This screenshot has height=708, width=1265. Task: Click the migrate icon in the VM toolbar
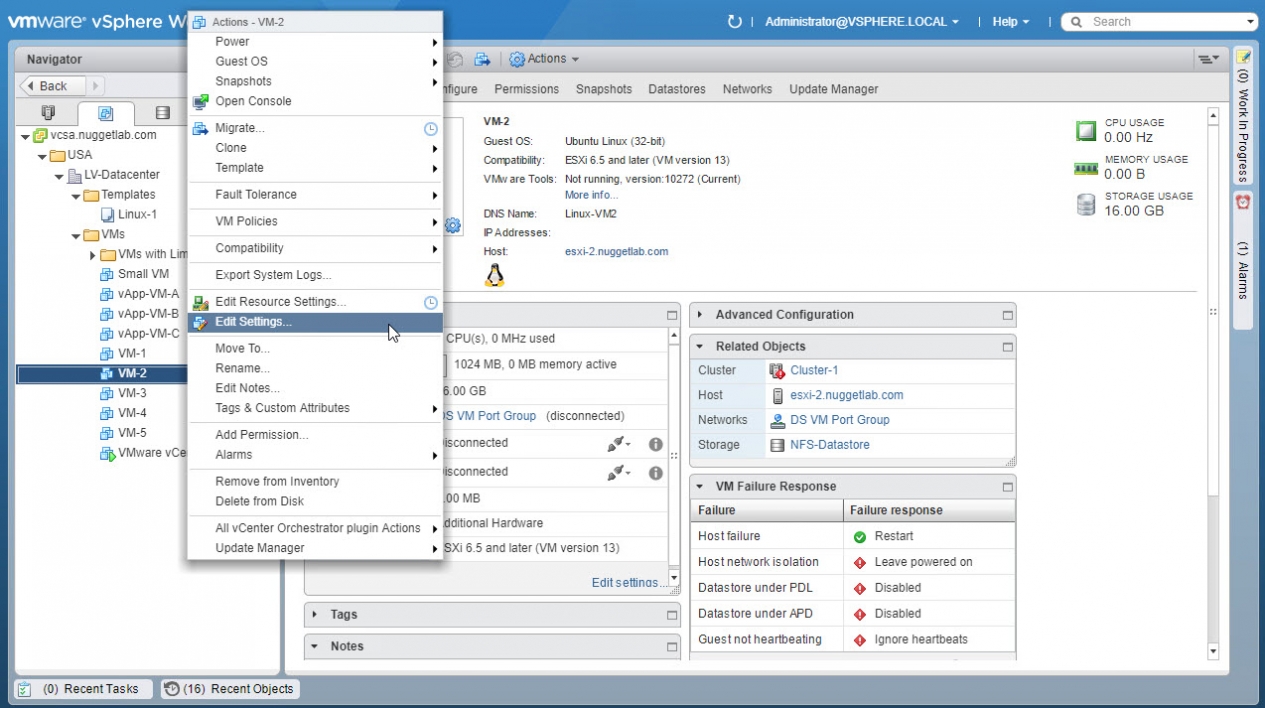[x=482, y=59]
